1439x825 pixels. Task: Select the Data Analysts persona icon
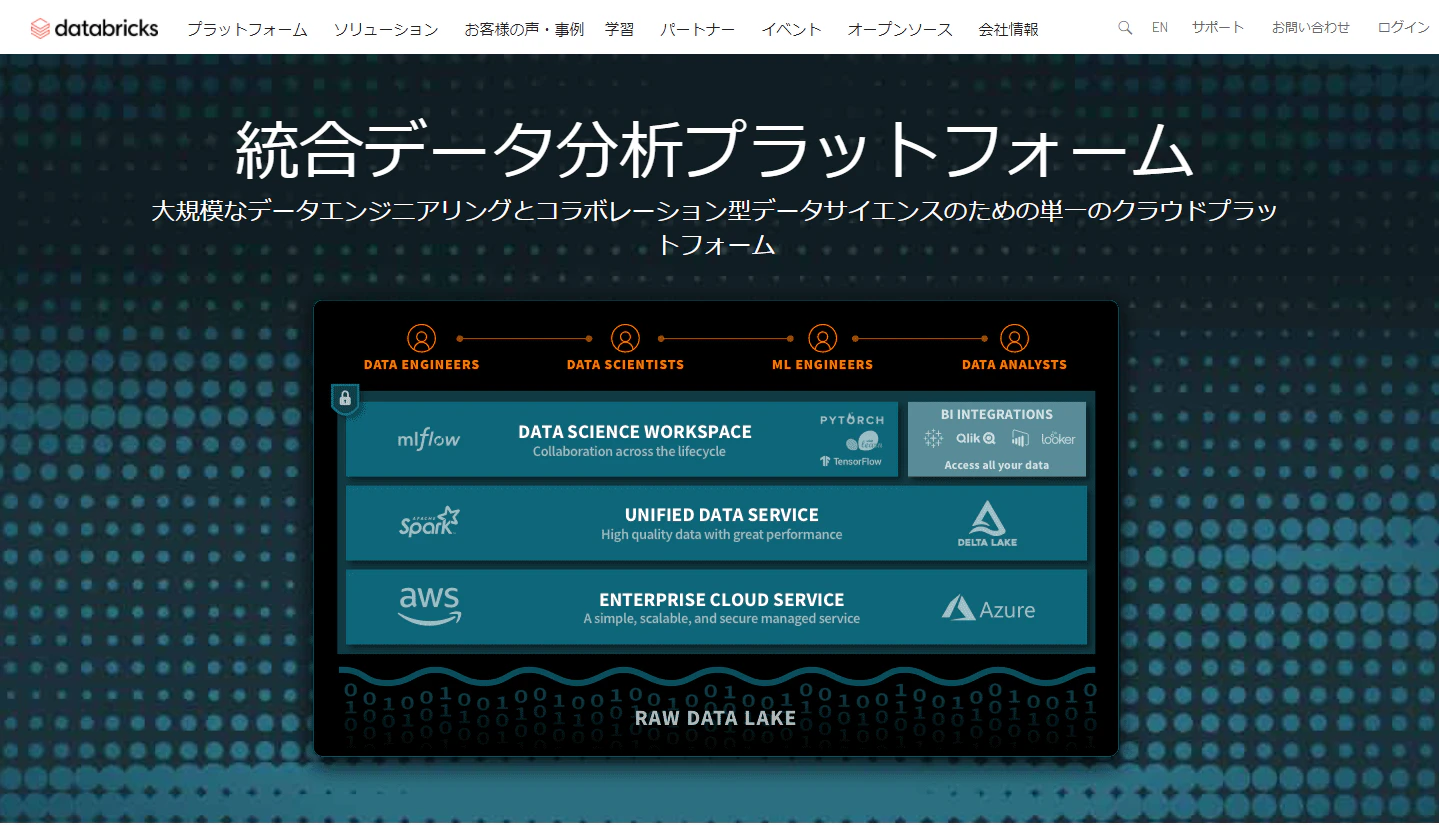[1014, 339]
